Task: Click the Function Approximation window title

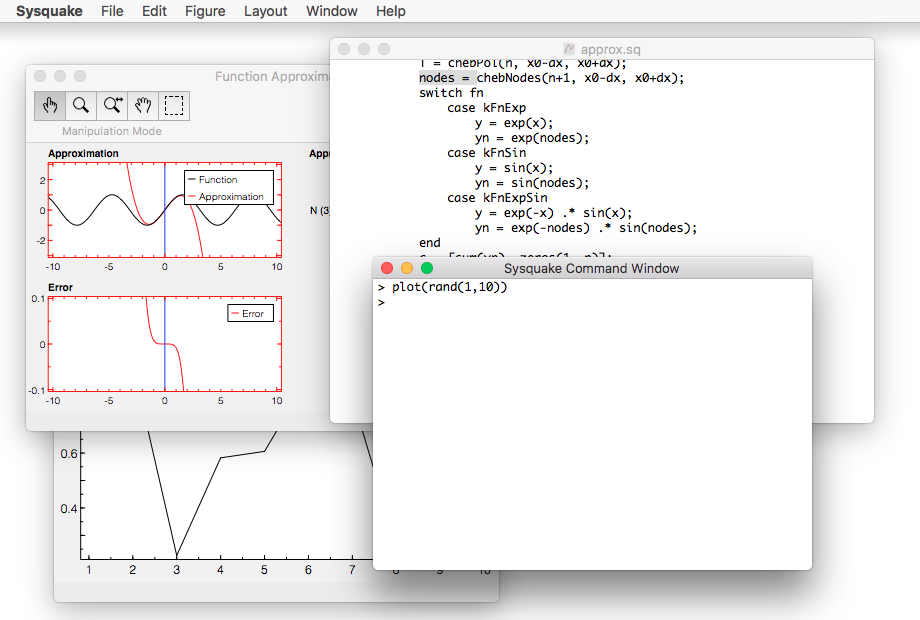Action: [x=272, y=77]
